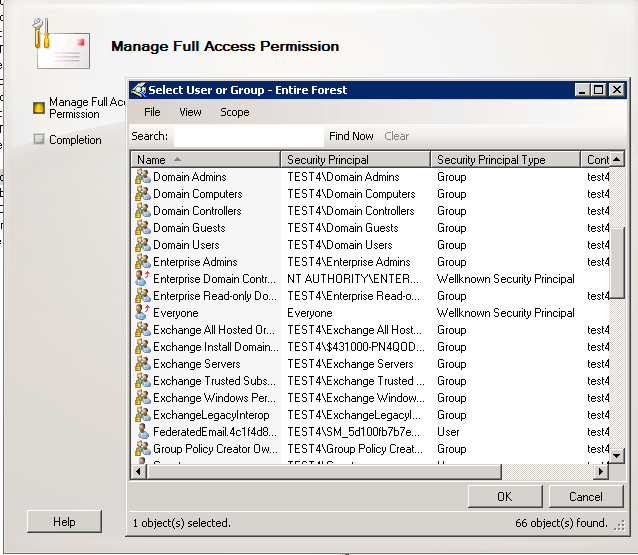
Task: Dismiss the dialog with Cancel
Action: tap(586, 496)
